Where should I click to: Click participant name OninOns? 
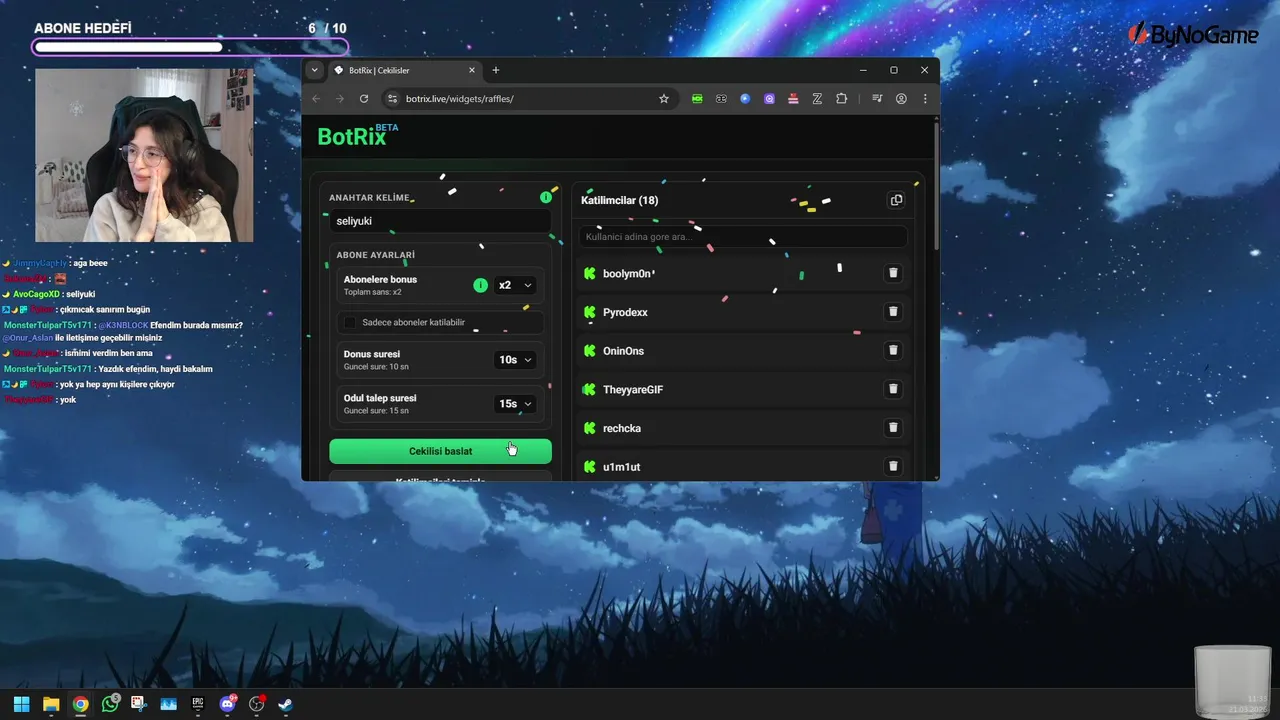[x=623, y=351]
